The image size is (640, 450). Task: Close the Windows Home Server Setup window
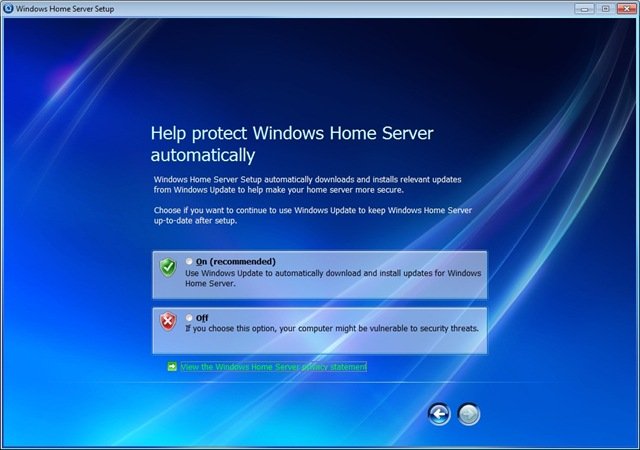coord(627,9)
